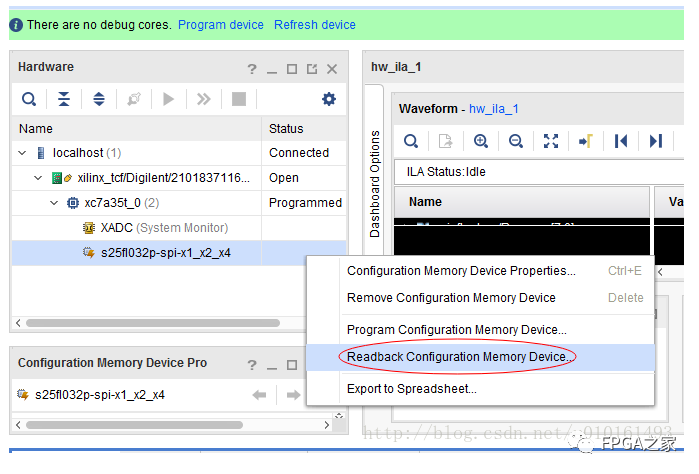Click the back arrow in properties panel

pos(259,395)
